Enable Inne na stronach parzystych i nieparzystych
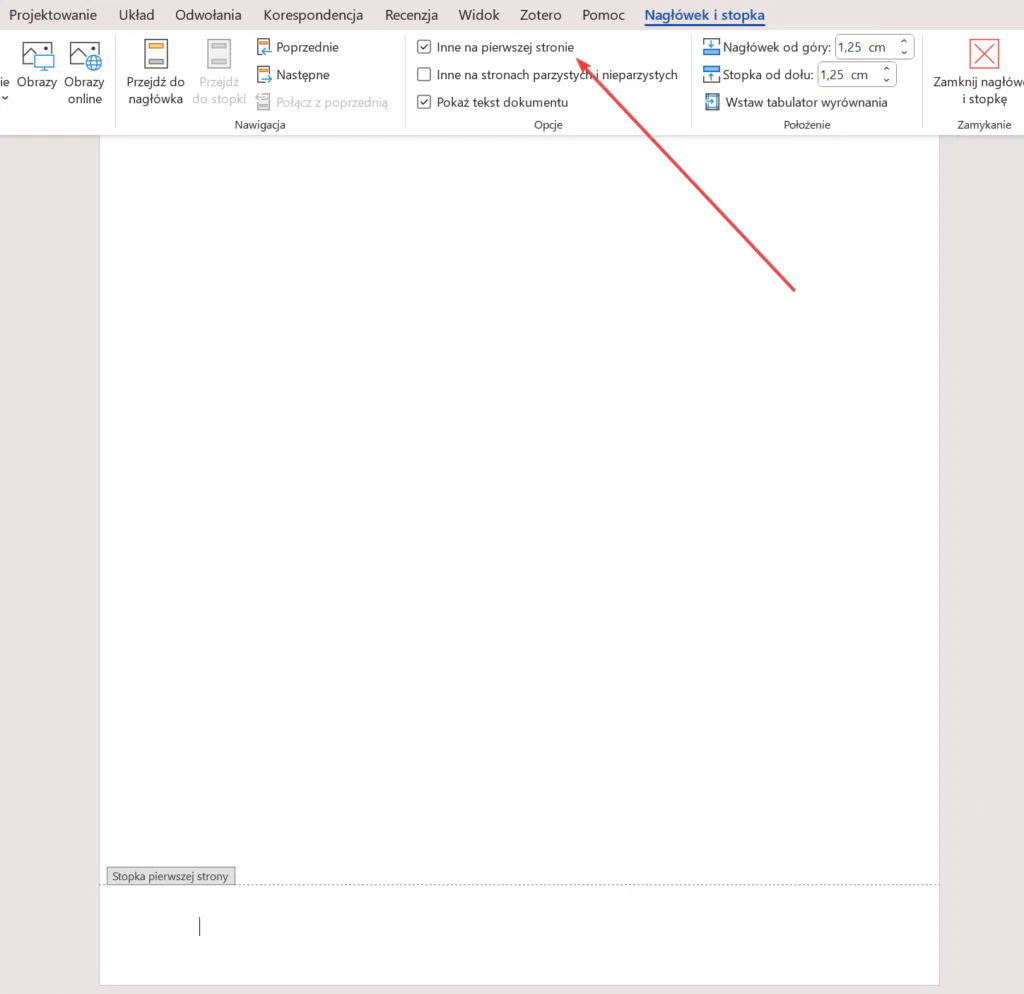1024x994 pixels. (424, 75)
